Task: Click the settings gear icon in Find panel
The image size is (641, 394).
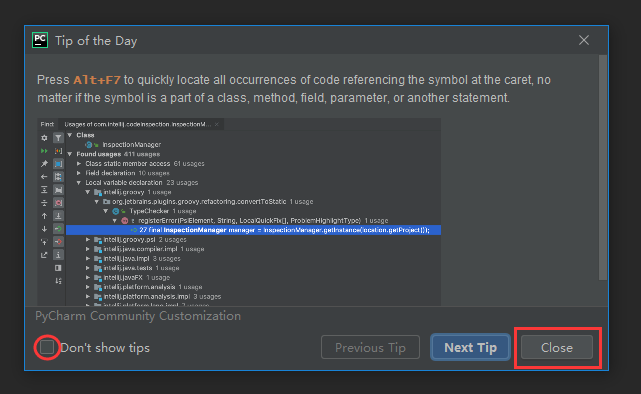Action: click(x=44, y=138)
